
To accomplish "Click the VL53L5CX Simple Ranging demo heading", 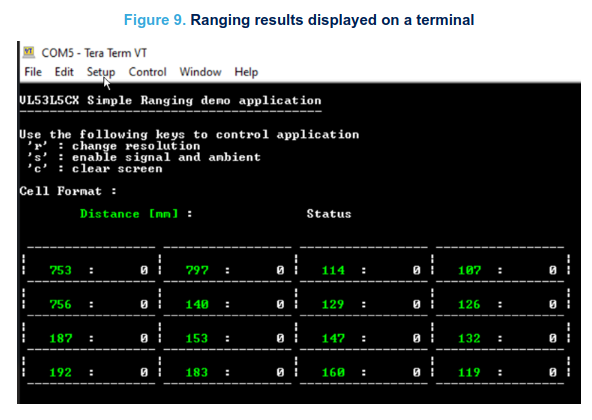I will [x=170, y=100].
